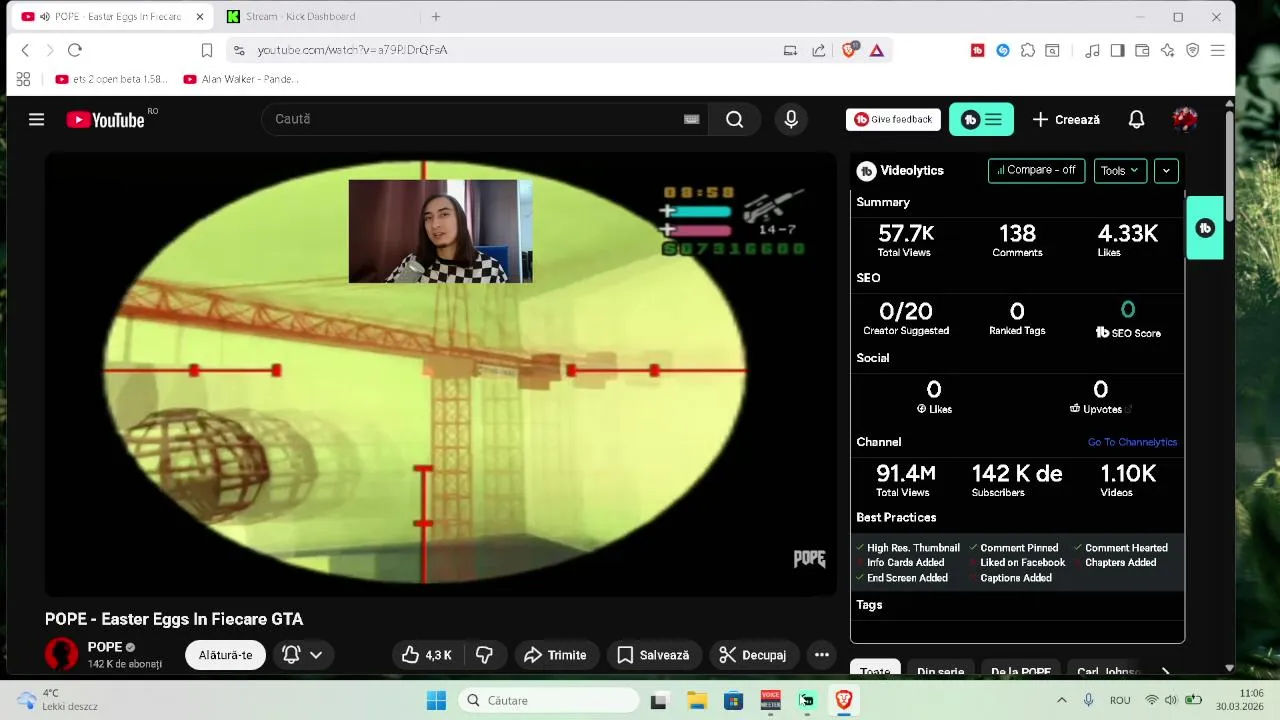Open Brave Rewards triangle icon

click(x=876, y=50)
